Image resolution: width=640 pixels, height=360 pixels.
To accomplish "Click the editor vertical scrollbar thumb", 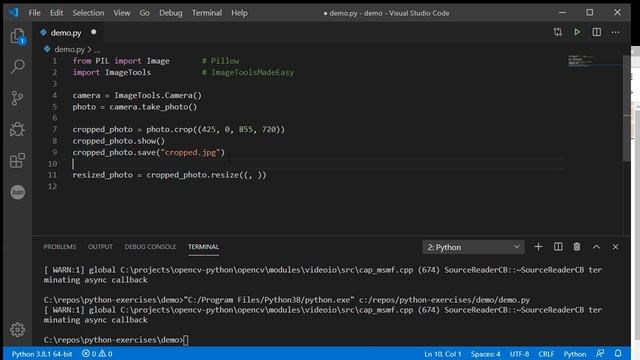I will 627,108.
